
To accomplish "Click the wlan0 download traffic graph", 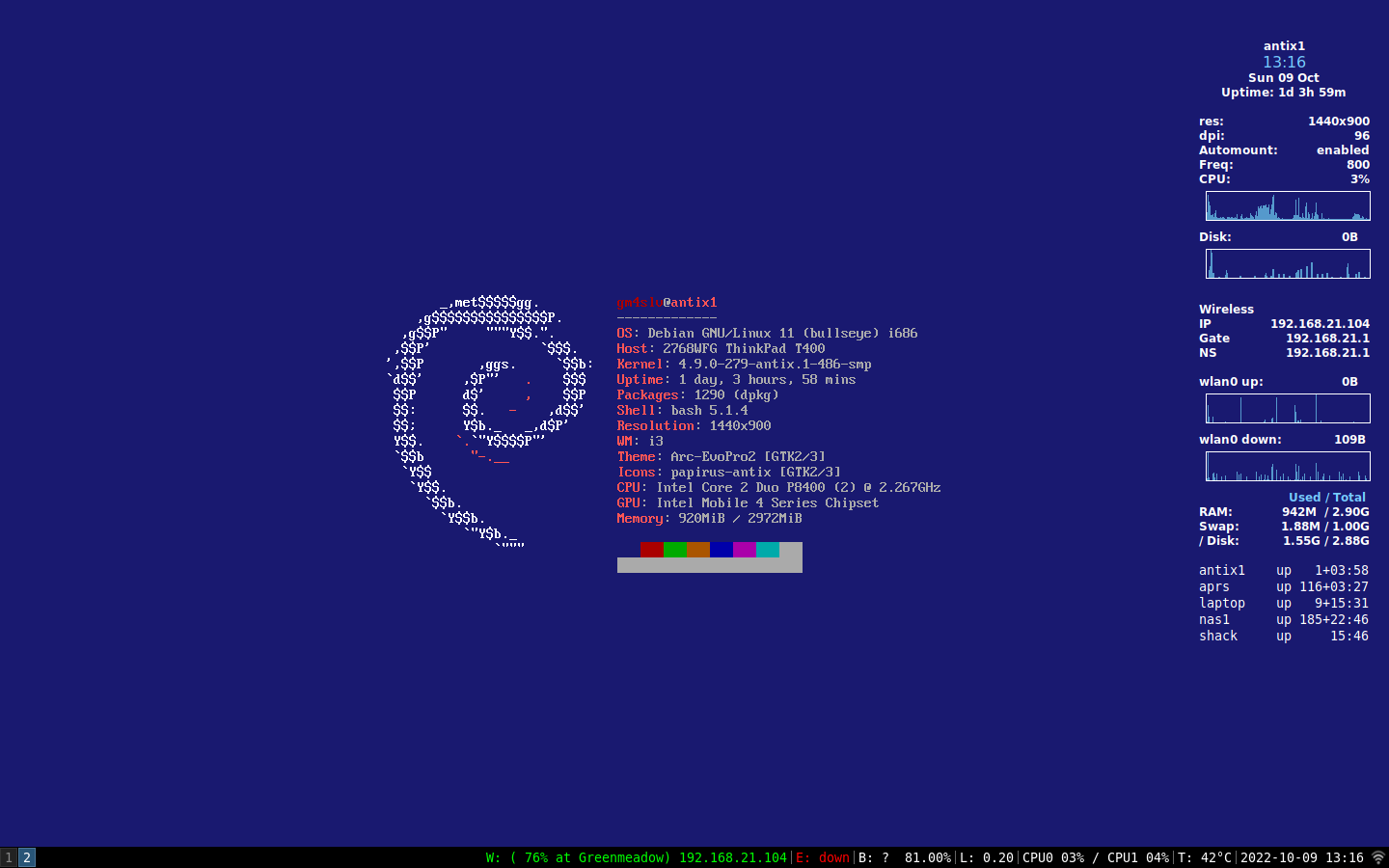I will pos(1288,466).
